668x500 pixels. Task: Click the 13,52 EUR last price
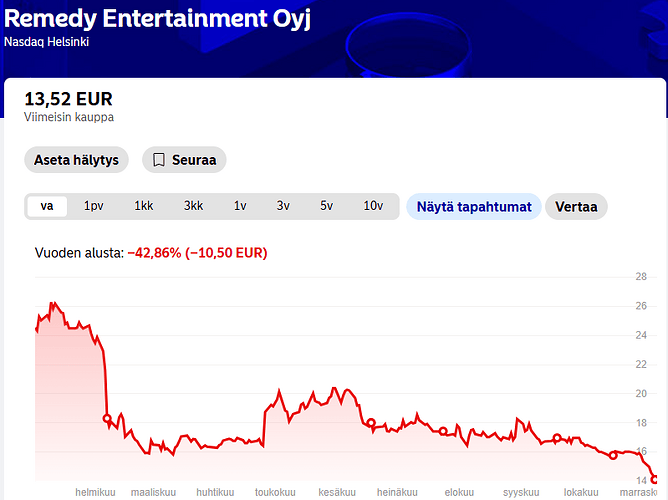[68, 99]
